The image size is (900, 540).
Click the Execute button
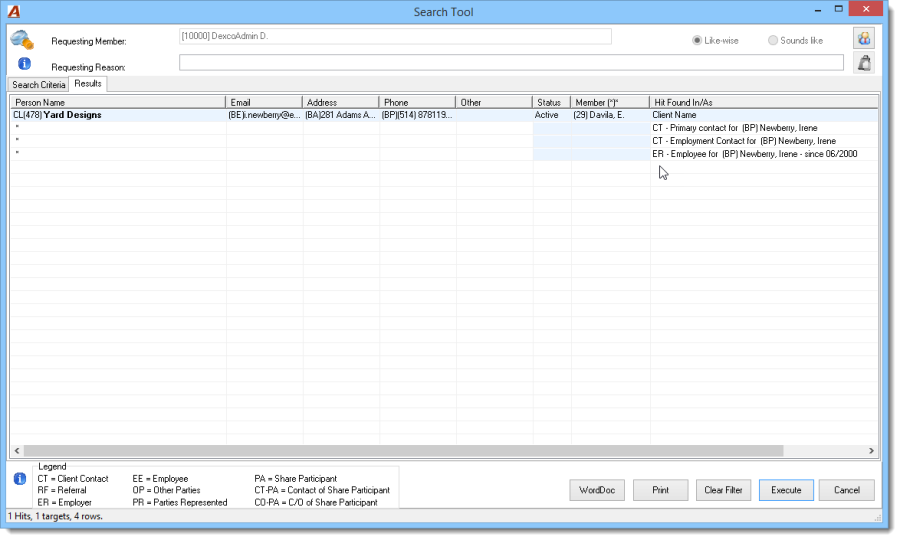[x=786, y=490]
